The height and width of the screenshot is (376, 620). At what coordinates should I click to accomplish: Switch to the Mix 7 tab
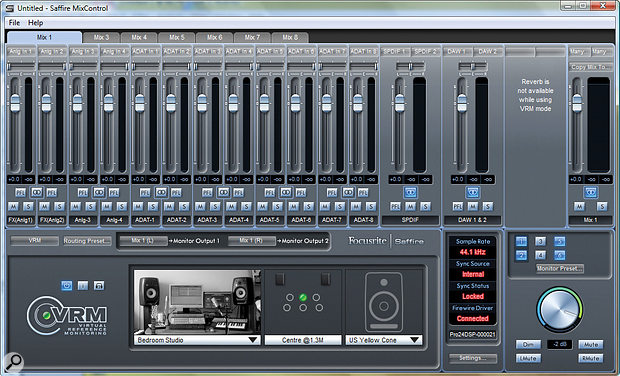tap(252, 38)
